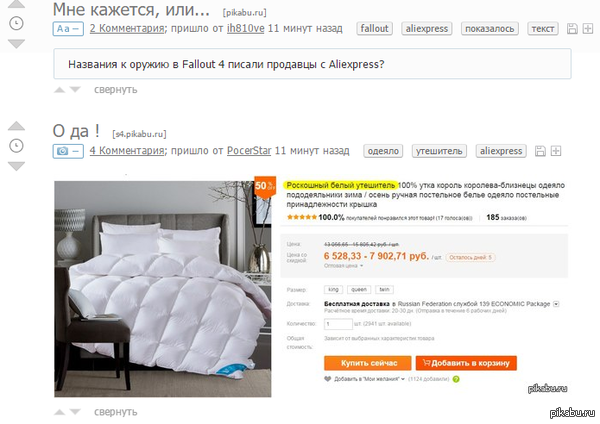This screenshot has width=600, height=424.
Task: Open user profile ih810ve
Action: click(x=246, y=29)
